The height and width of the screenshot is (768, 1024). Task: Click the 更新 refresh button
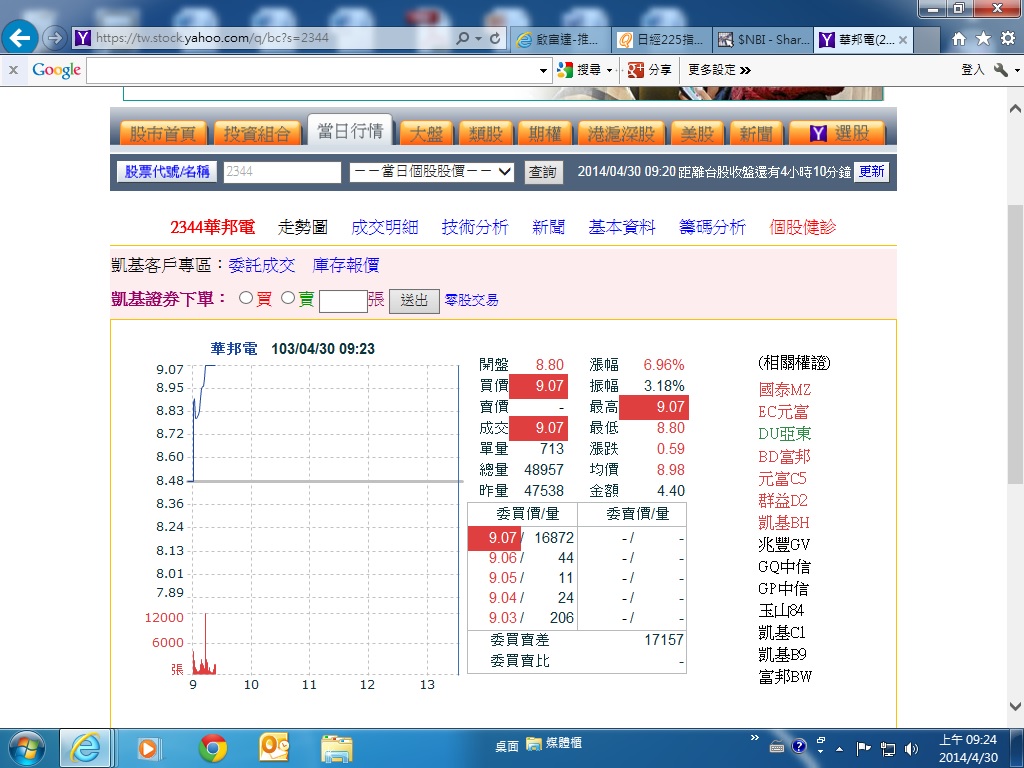click(871, 172)
